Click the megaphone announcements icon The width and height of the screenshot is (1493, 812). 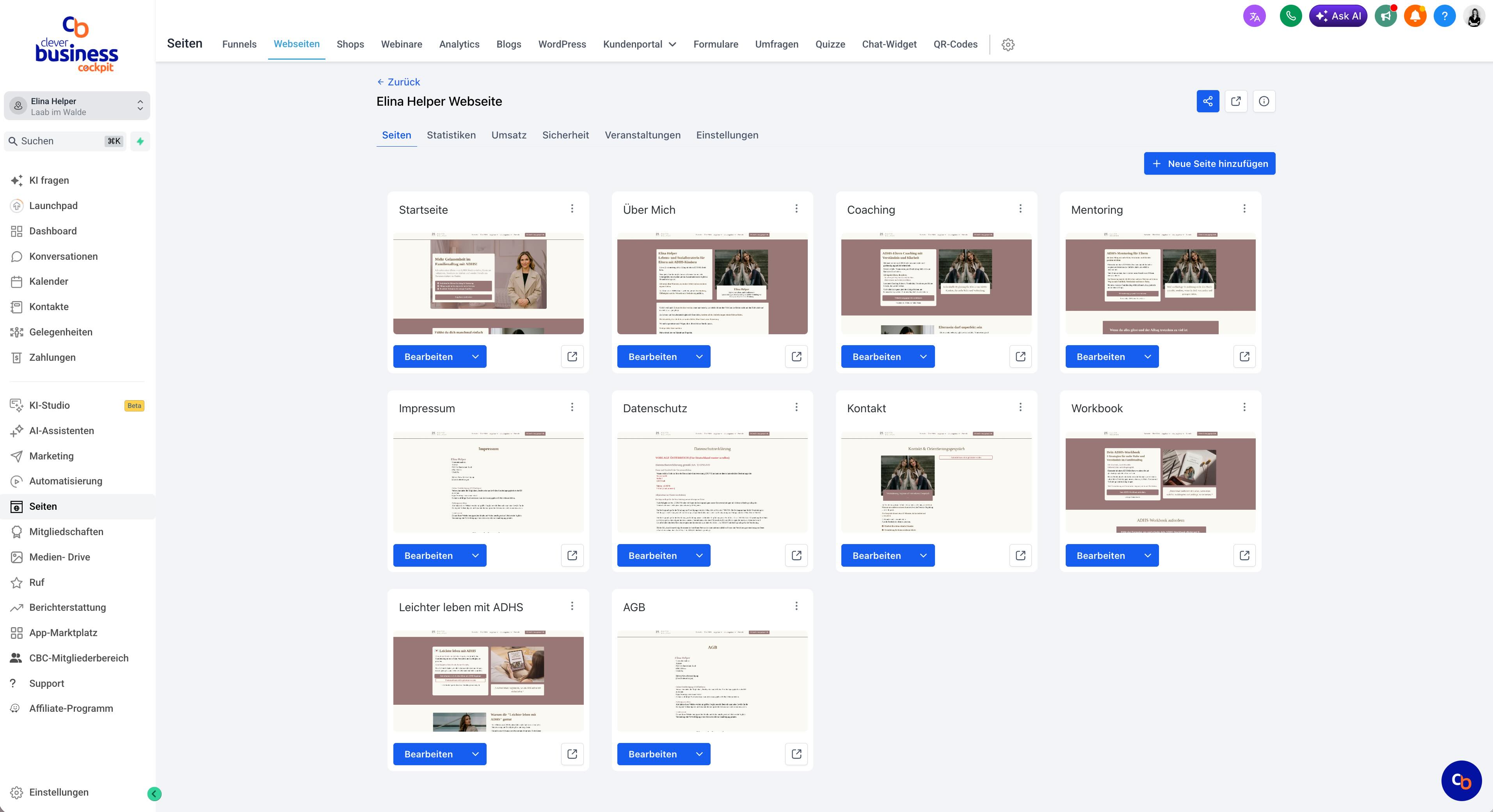click(x=1386, y=16)
